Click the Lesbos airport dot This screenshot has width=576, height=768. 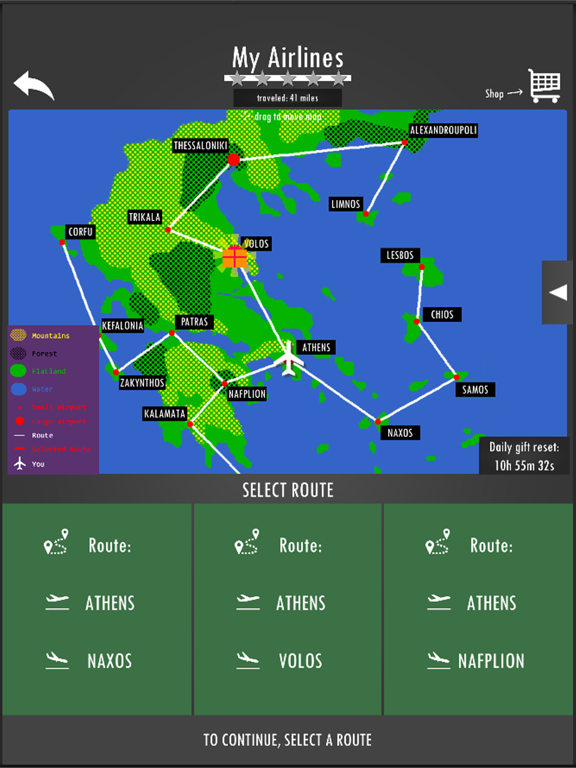(x=421, y=267)
